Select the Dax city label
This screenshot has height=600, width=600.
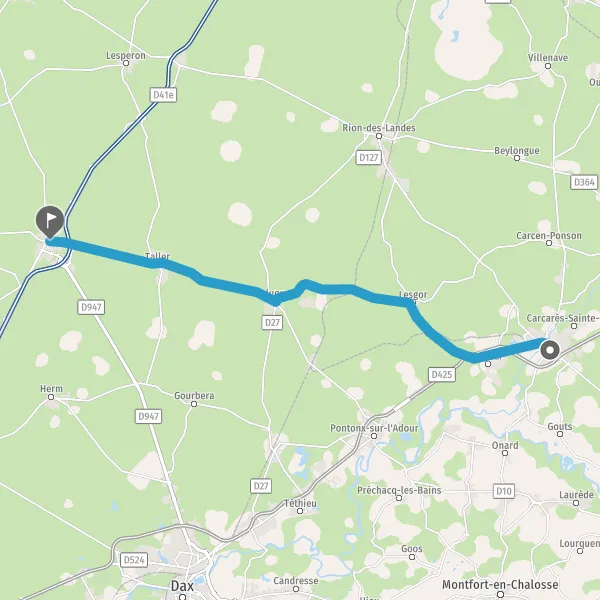click(x=182, y=586)
